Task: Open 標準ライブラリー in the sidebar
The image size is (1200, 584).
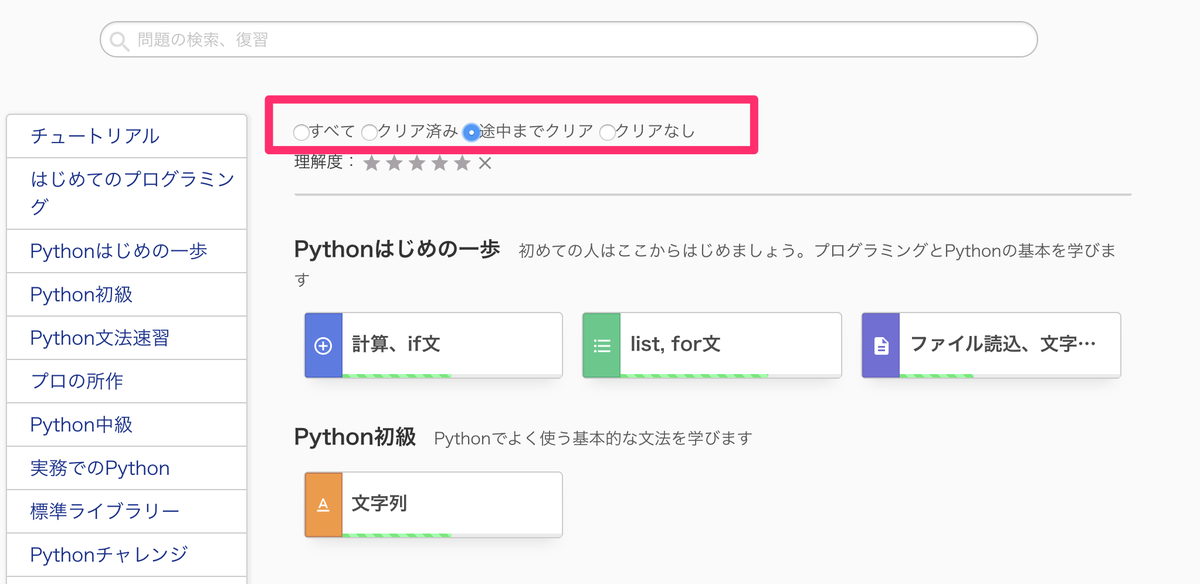Action: [x=126, y=511]
